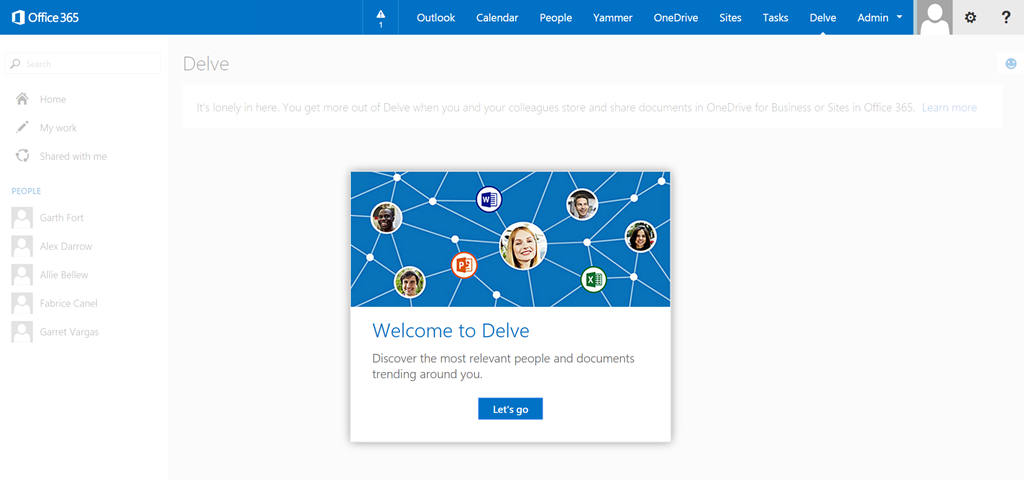Open People from the top navigation

pos(556,18)
